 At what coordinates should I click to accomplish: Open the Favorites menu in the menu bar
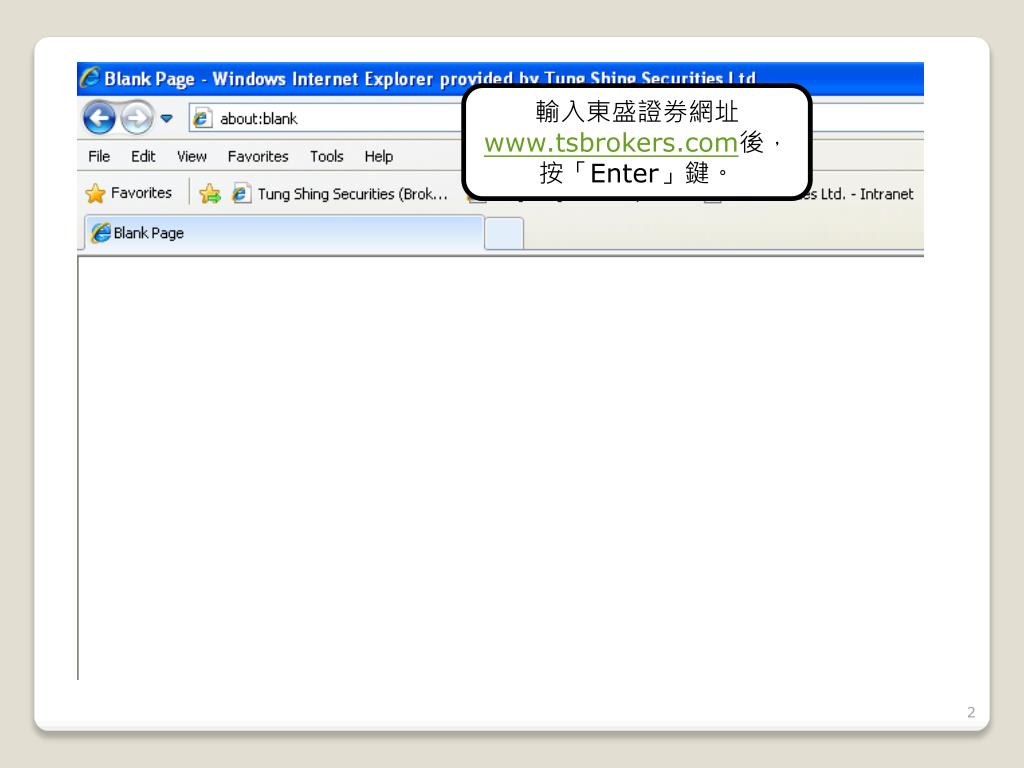(258, 157)
